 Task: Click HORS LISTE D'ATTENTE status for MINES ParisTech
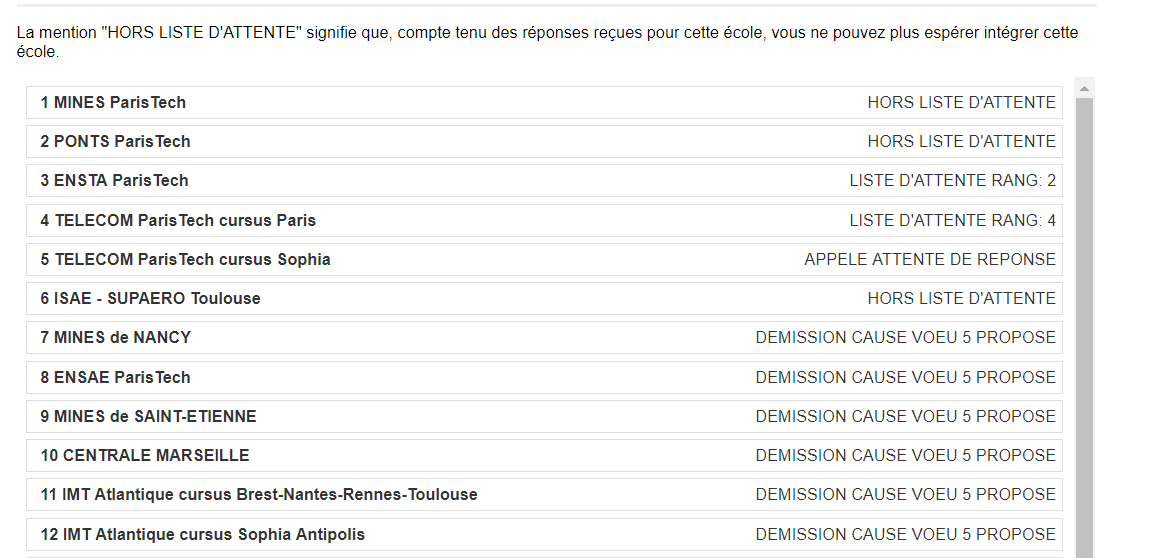(x=961, y=103)
